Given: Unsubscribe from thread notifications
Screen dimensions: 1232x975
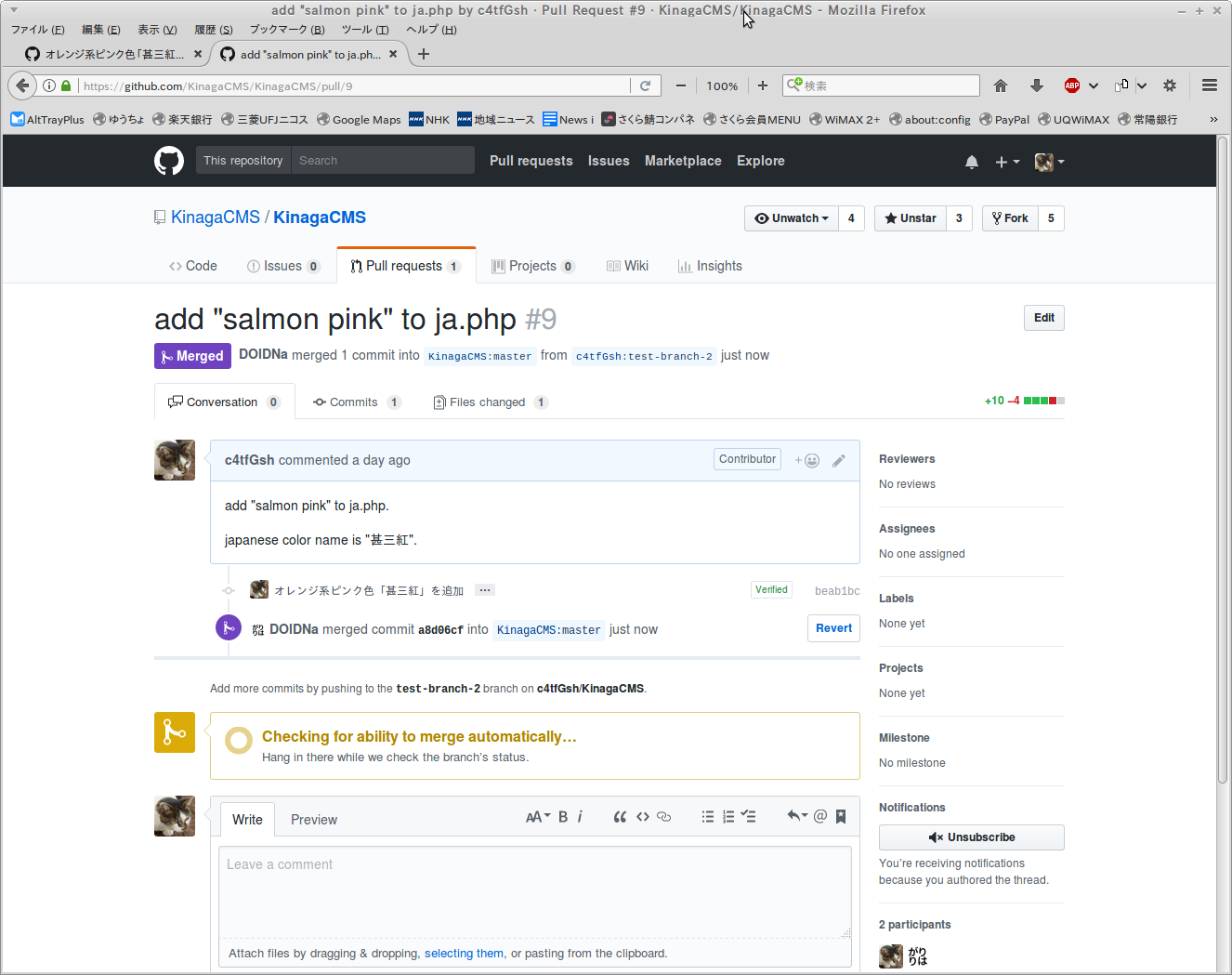Looking at the screenshot, I should point(971,837).
